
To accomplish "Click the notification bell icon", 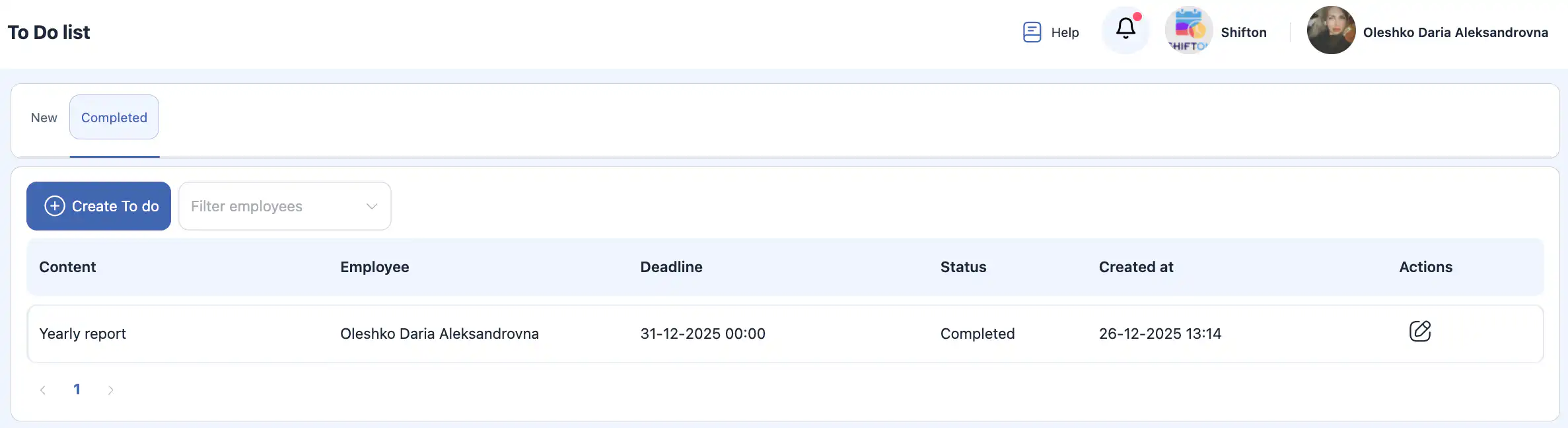I will [1125, 29].
